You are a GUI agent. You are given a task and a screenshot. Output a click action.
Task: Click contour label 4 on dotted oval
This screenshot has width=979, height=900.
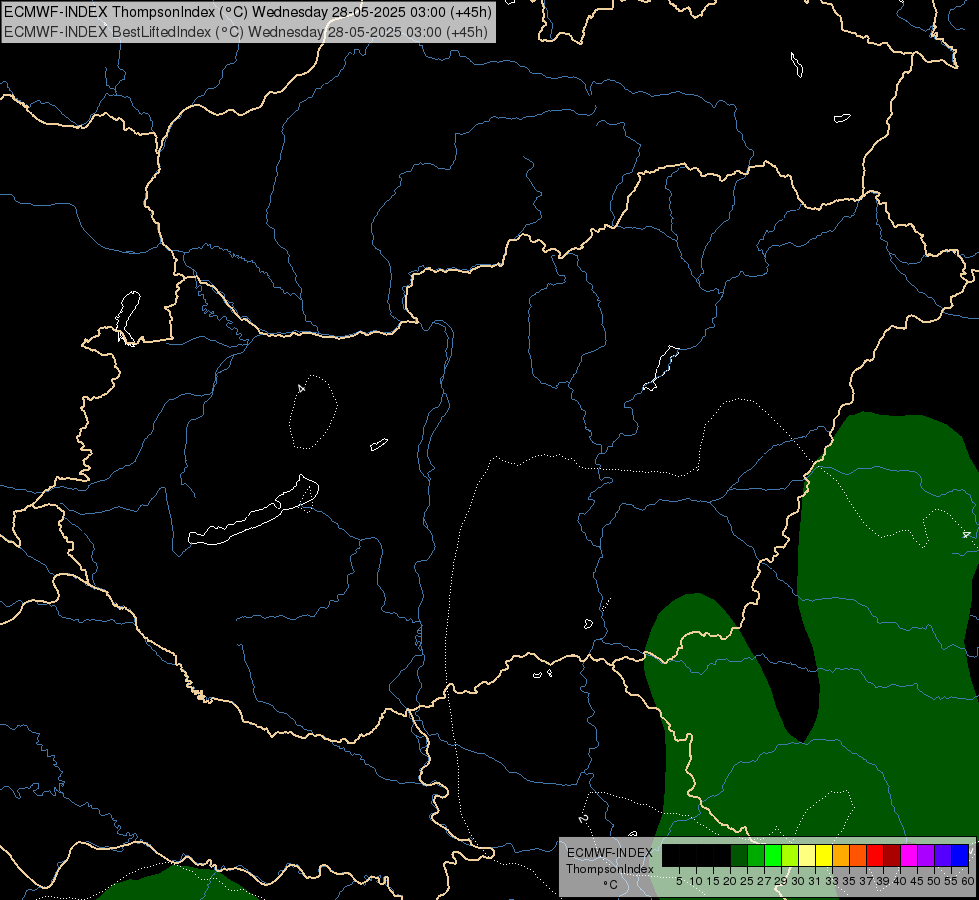(301, 388)
